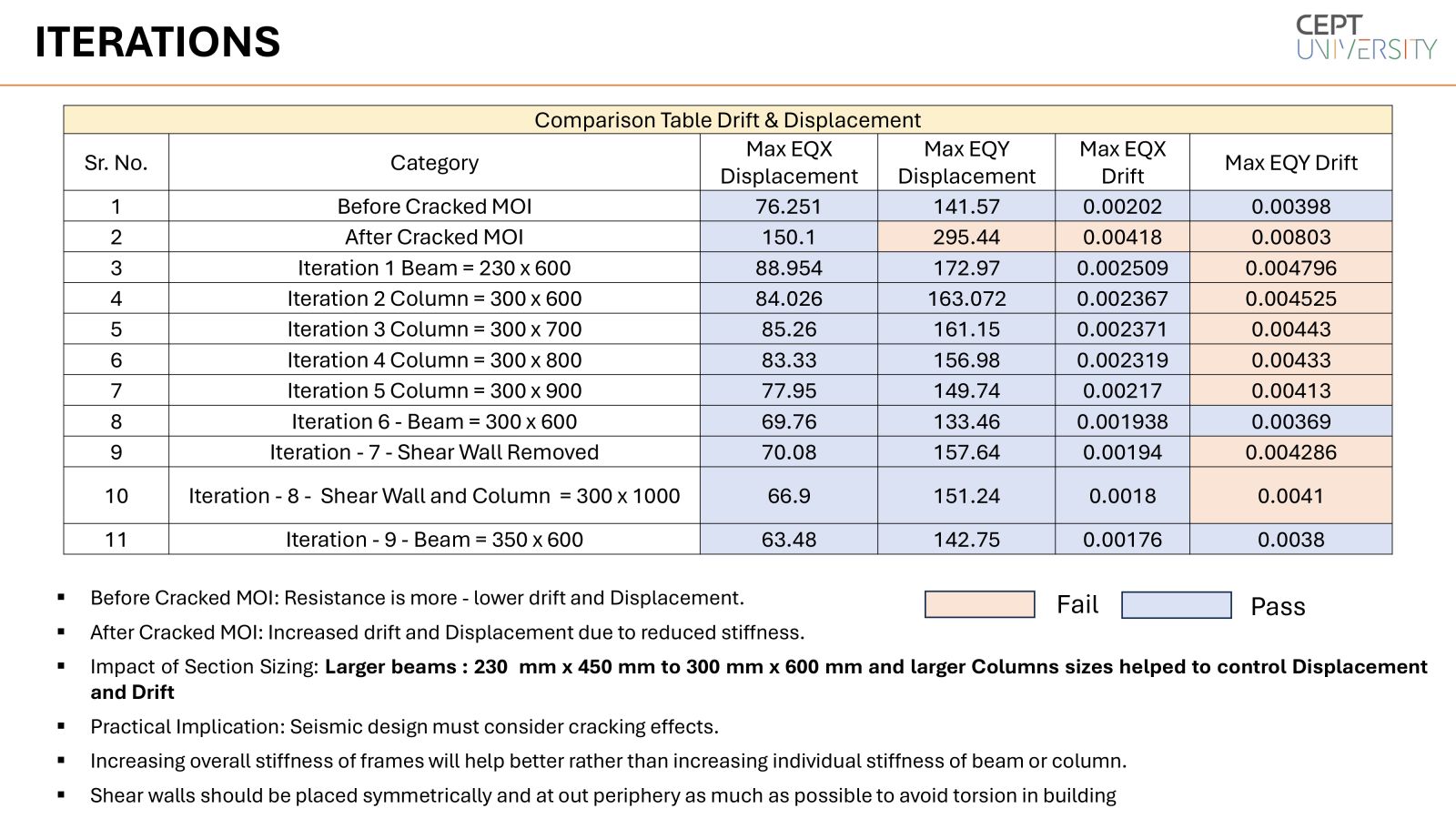Select Iteration 6 - Beam = 300 x 600

point(434,421)
